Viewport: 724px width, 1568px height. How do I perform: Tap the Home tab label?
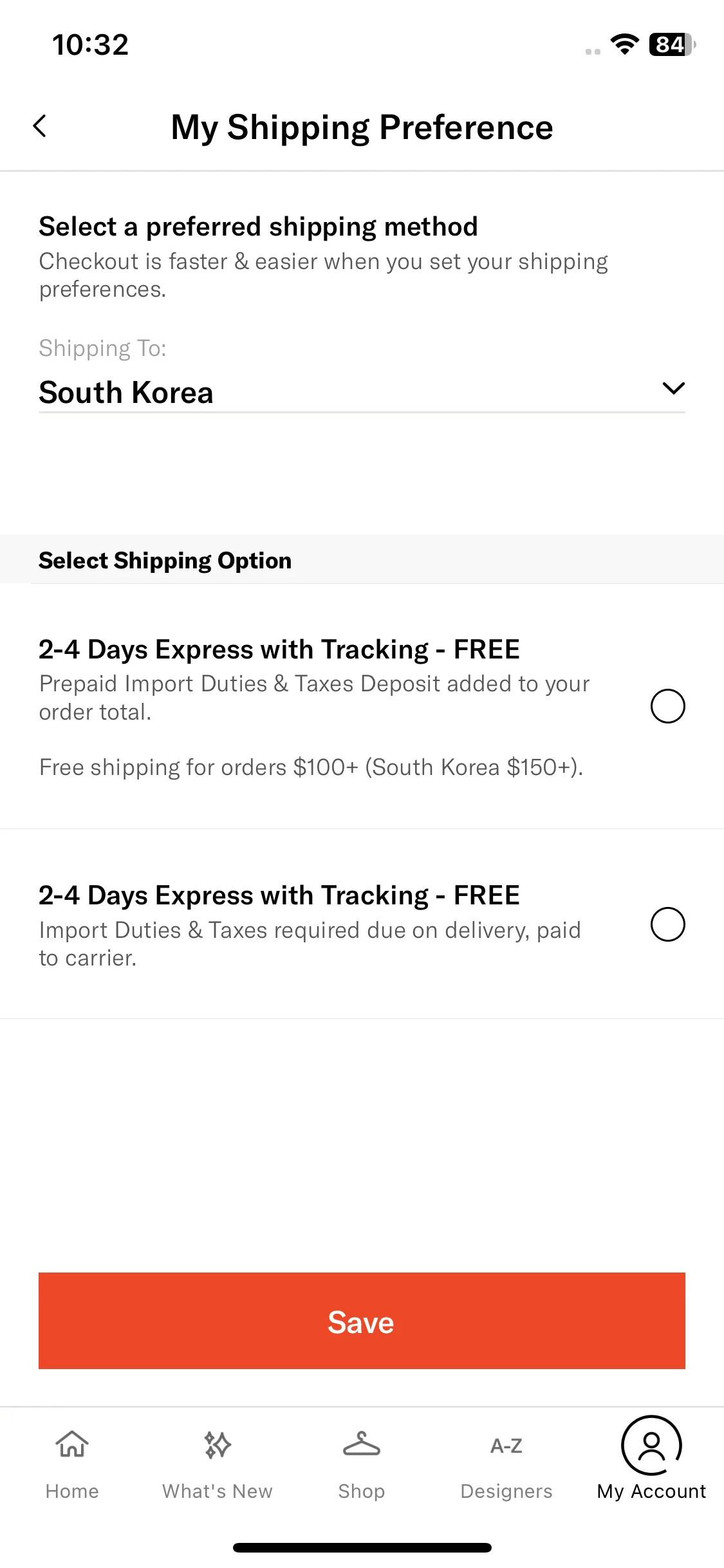pyautogui.click(x=72, y=1491)
